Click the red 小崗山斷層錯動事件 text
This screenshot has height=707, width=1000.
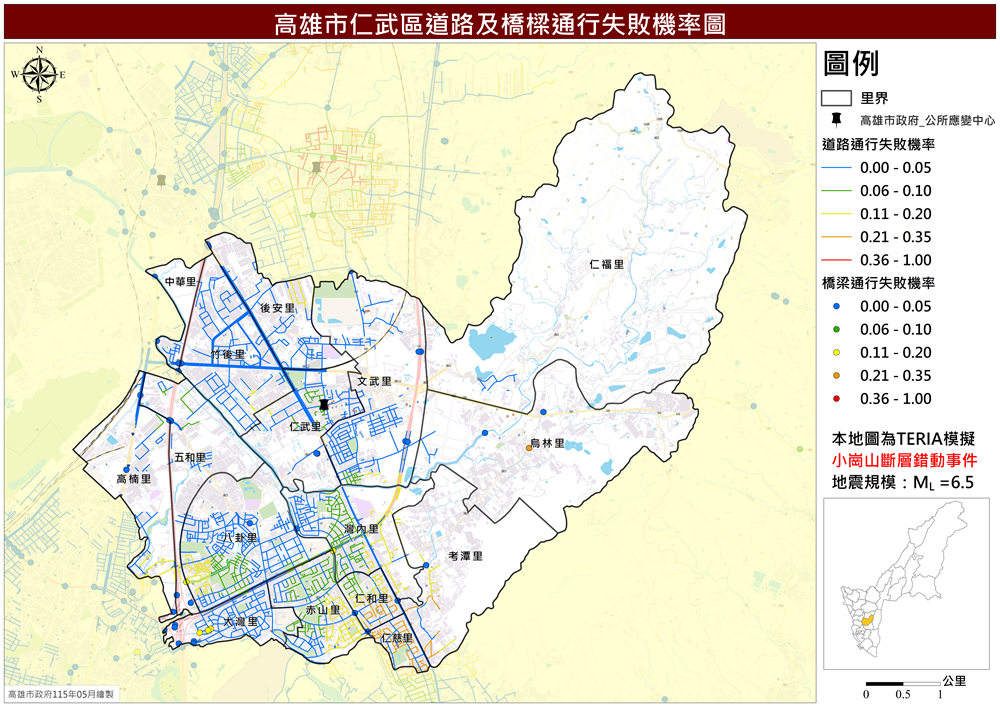coord(904,460)
